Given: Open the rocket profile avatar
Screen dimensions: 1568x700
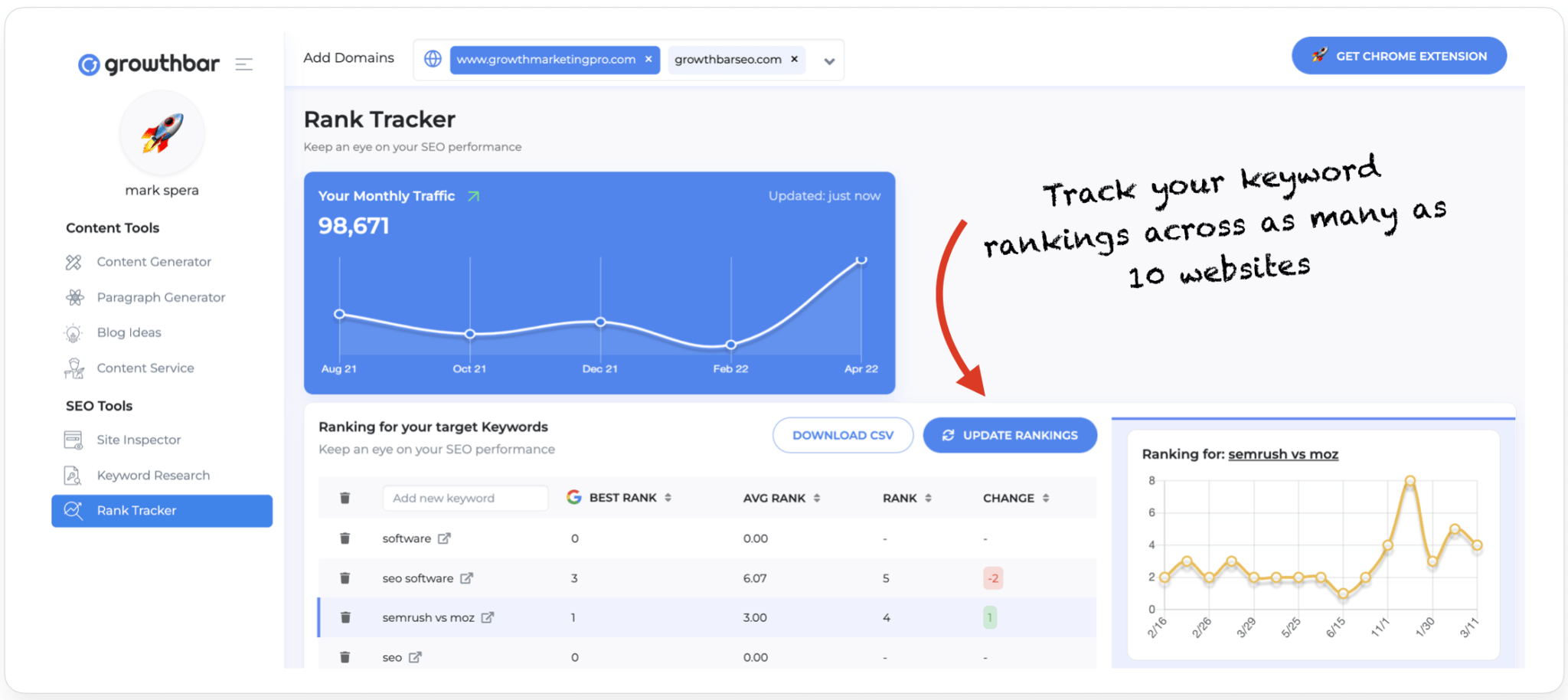Looking at the screenshot, I should (162, 133).
